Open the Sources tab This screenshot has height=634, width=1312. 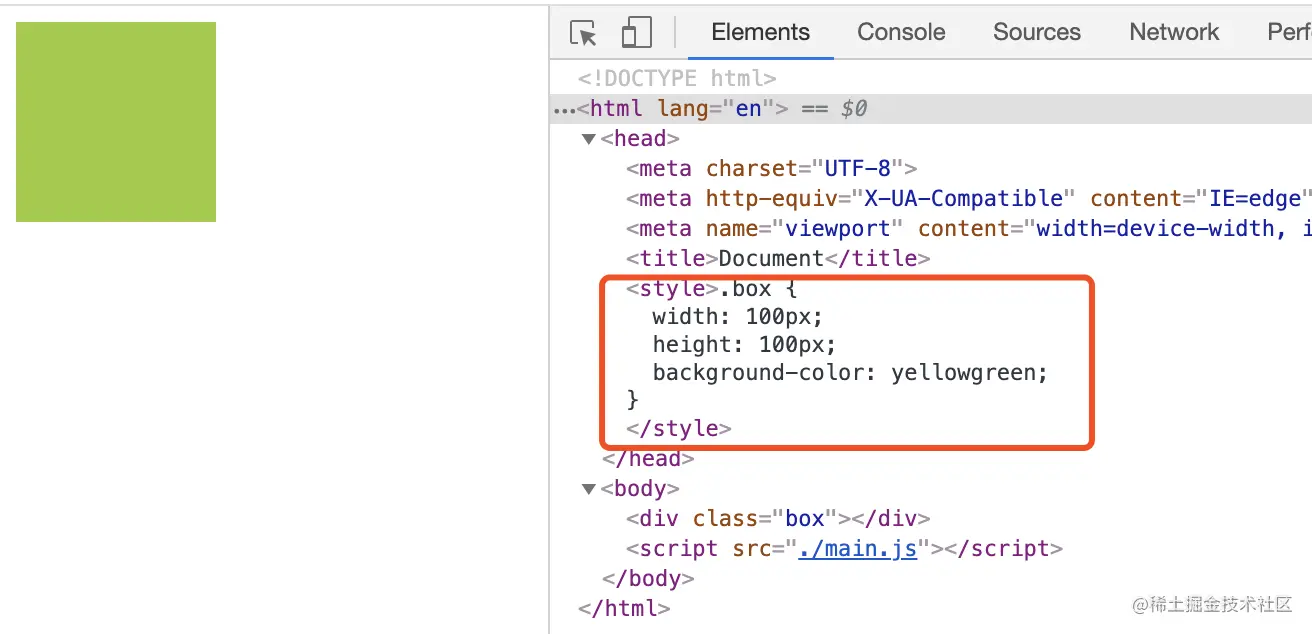[1037, 32]
